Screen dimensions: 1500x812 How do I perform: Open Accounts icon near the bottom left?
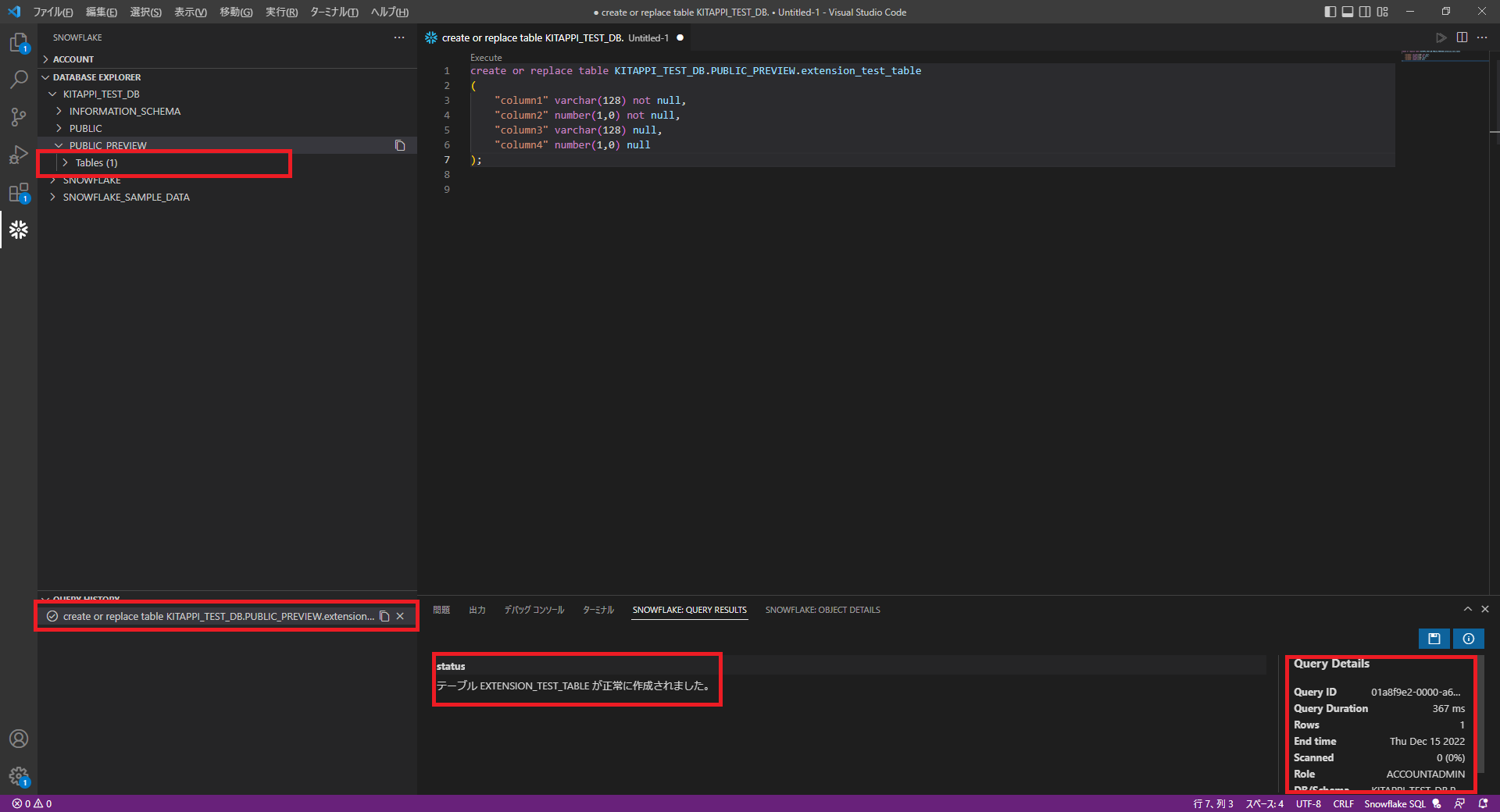18,739
